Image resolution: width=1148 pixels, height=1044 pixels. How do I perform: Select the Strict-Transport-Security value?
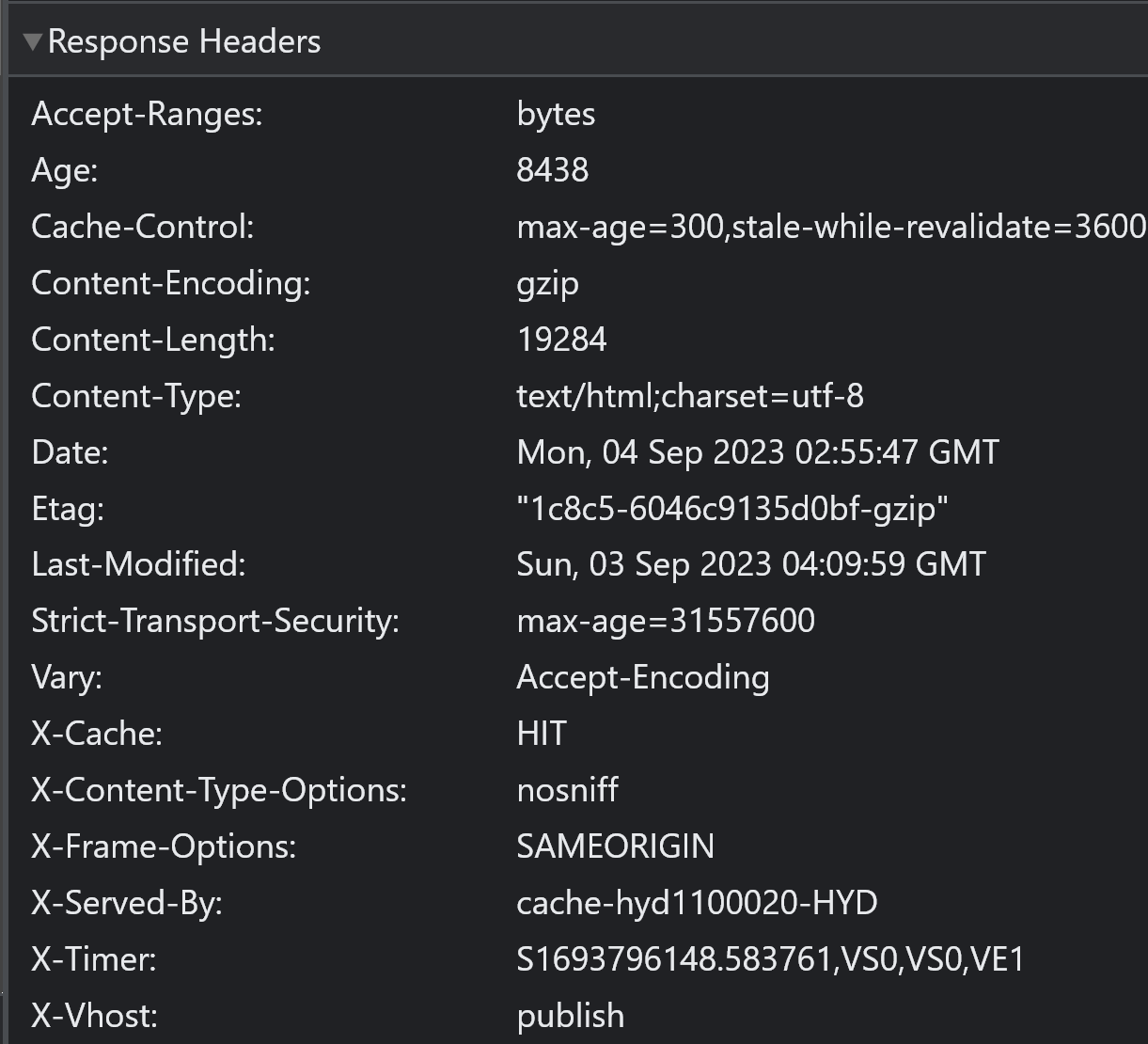coord(666,621)
